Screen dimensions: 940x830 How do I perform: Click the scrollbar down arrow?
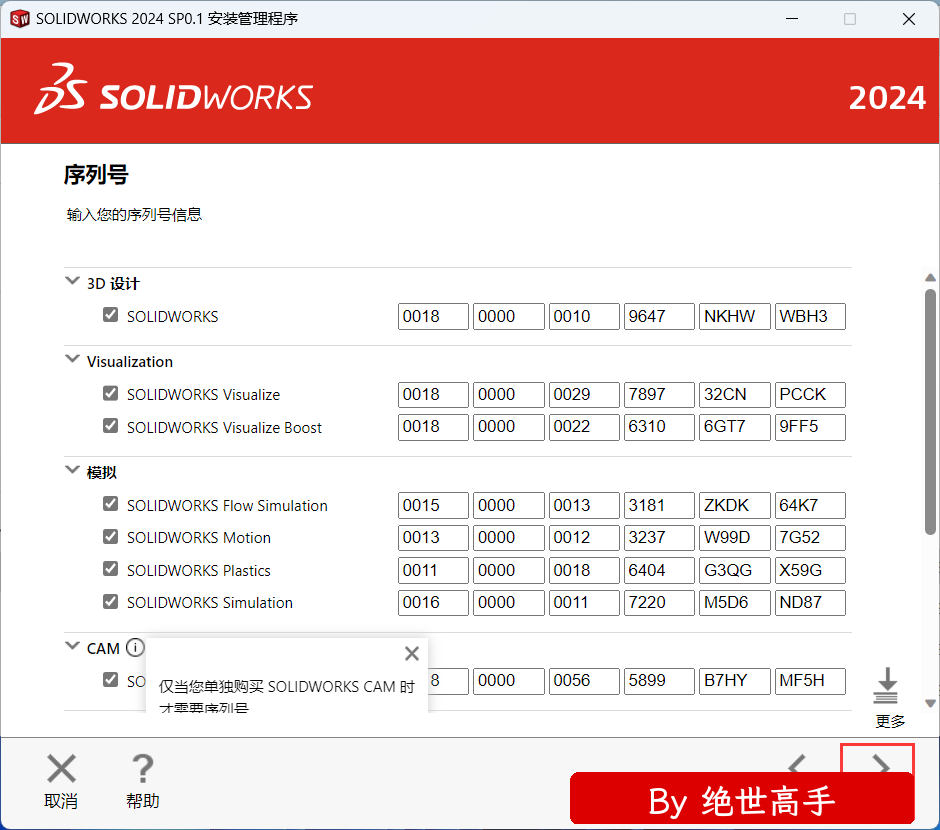click(930, 704)
